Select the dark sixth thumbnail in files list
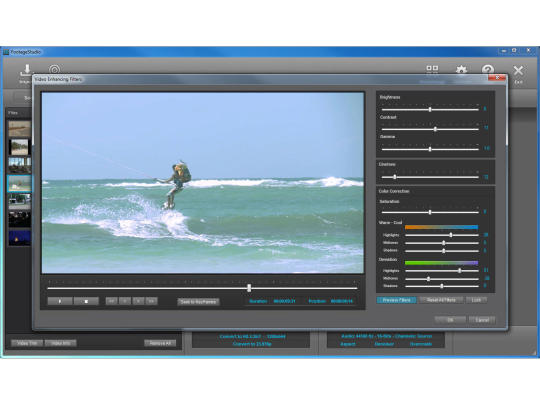Viewport: 540px width, 405px height. click(20, 219)
